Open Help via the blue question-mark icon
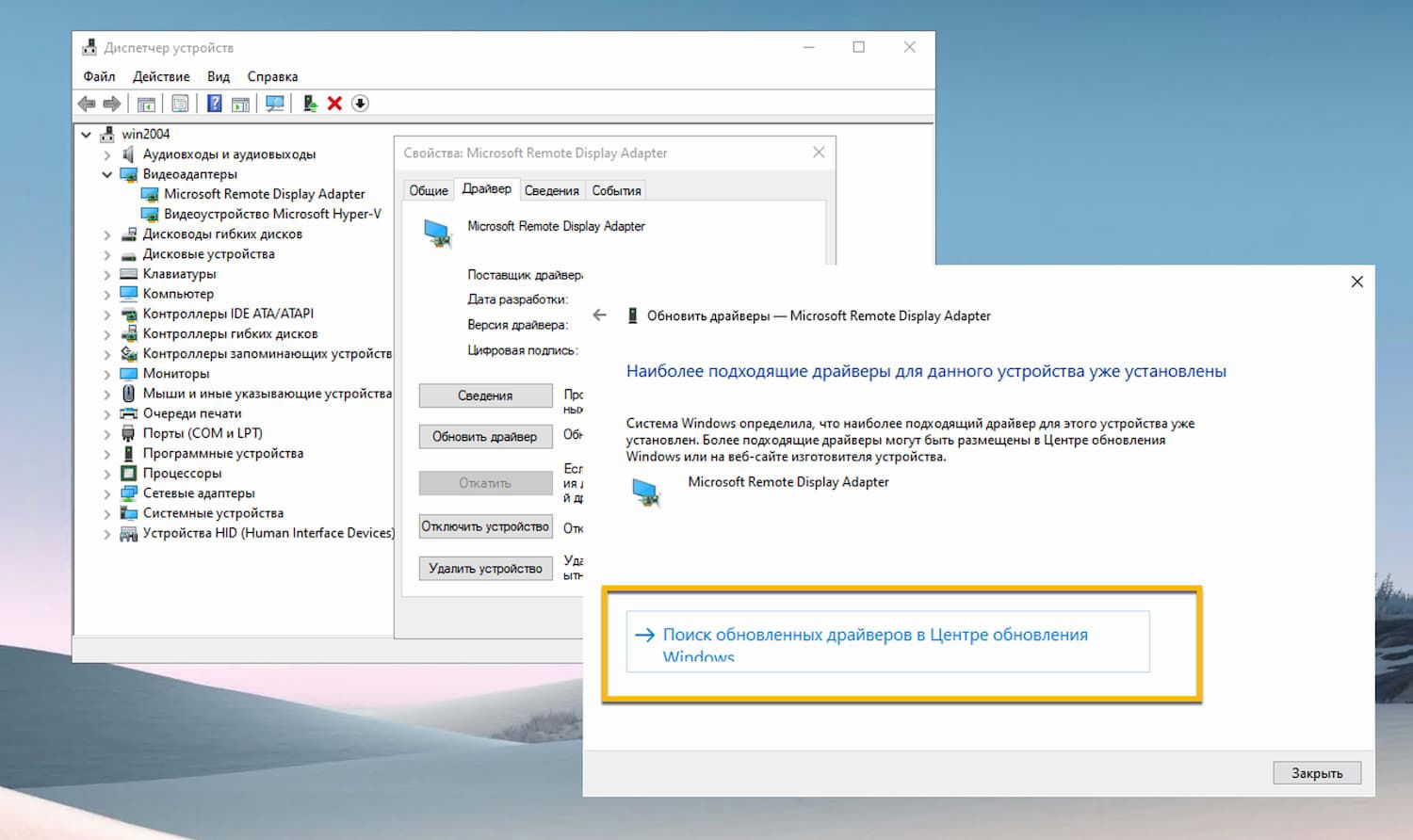The height and width of the screenshot is (840, 1413). coord(215,104)
